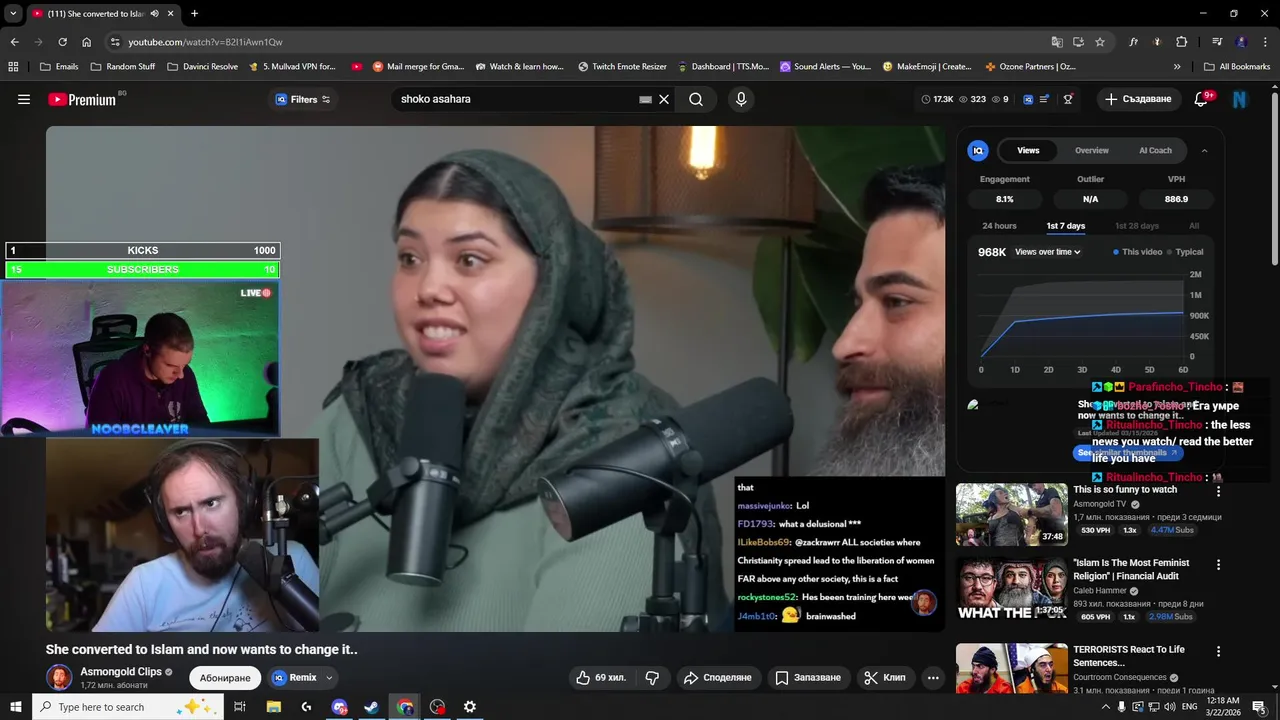Open vidIQ icon in the stats bar
The height and width of the screenshot is (720, 1280).
tap(1028, 99)
